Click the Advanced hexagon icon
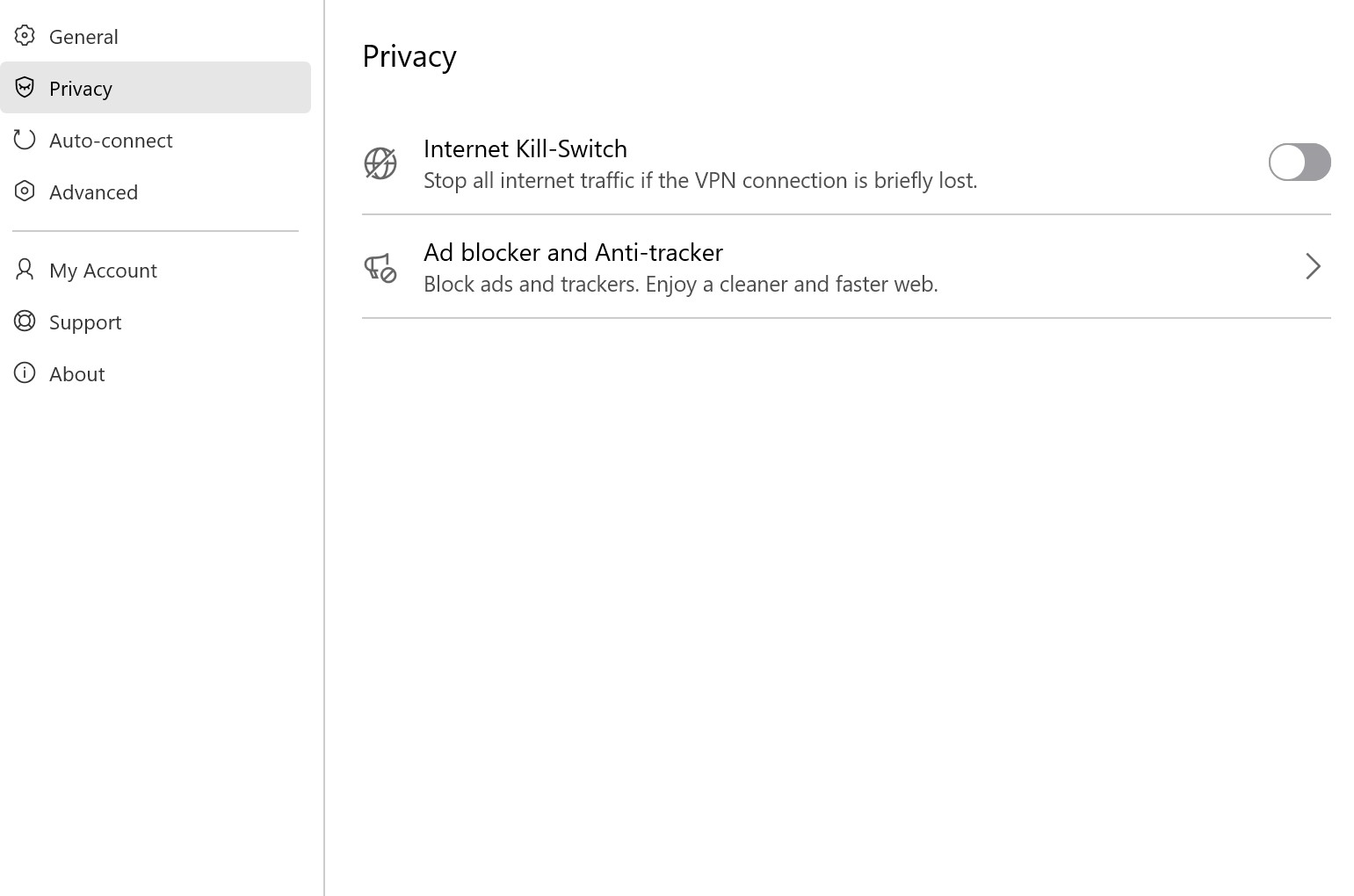Screen dimensions: 1354x896 pyautogui.click(x=25, y=191)
